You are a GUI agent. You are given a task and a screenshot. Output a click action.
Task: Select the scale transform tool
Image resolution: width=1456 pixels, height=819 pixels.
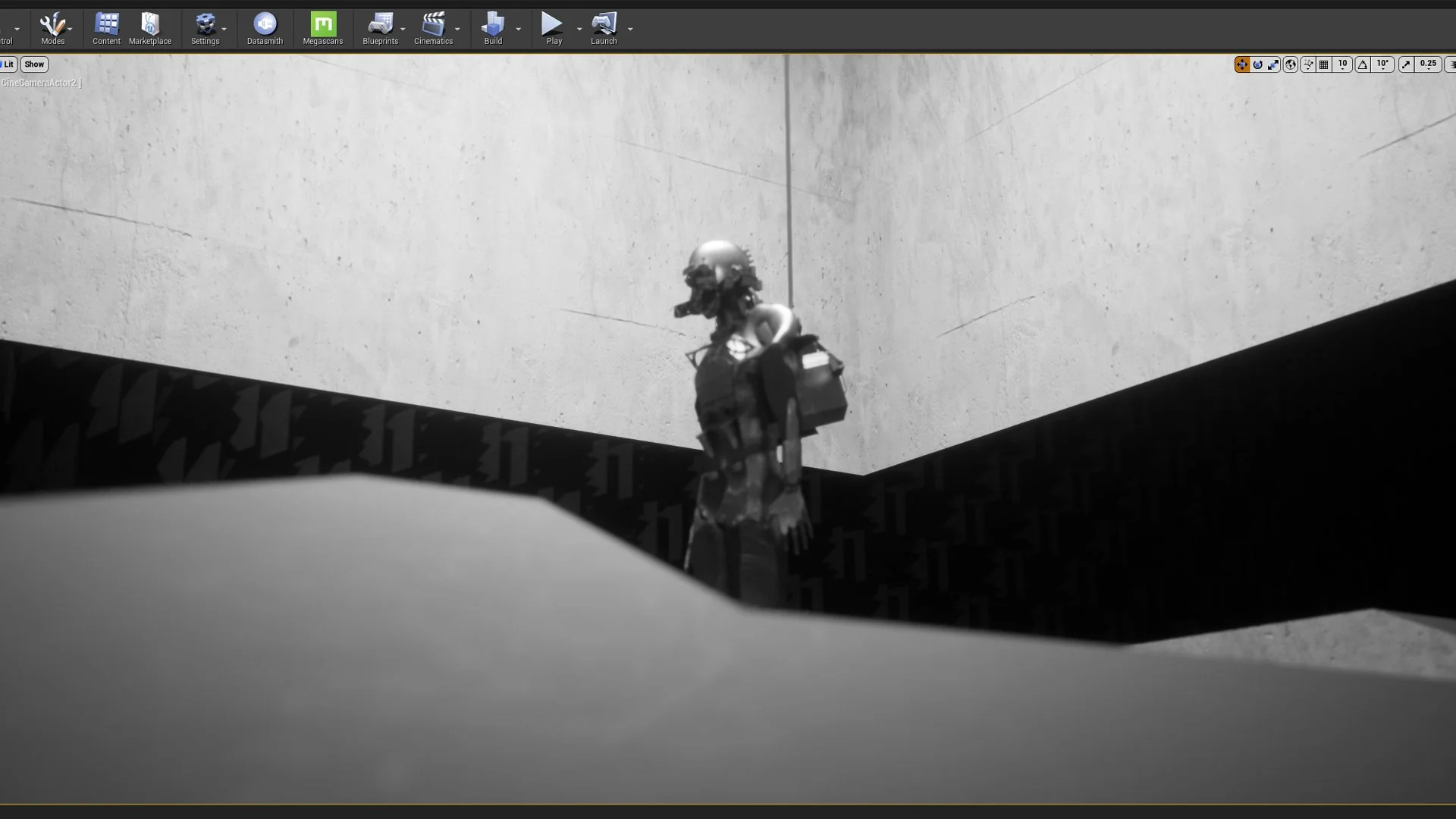(1273, 64)
